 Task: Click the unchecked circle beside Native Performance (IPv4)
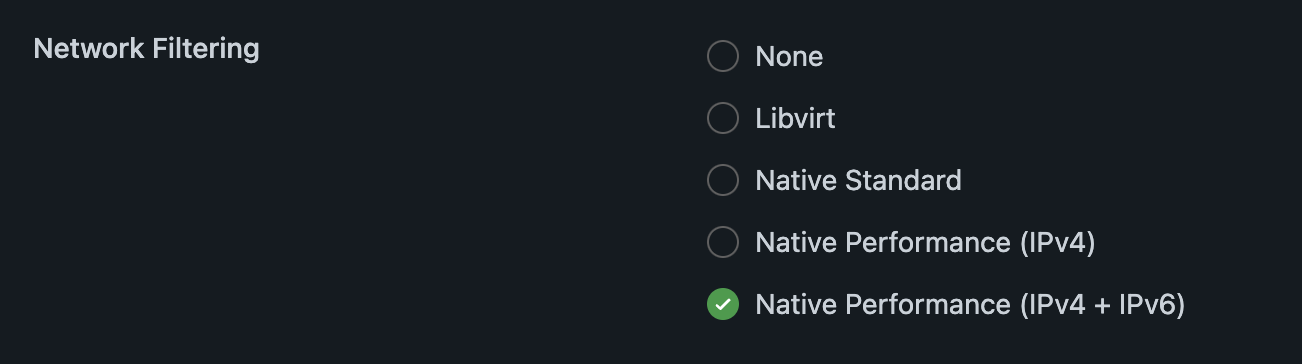pyautogui.click(x=723, y=242)
